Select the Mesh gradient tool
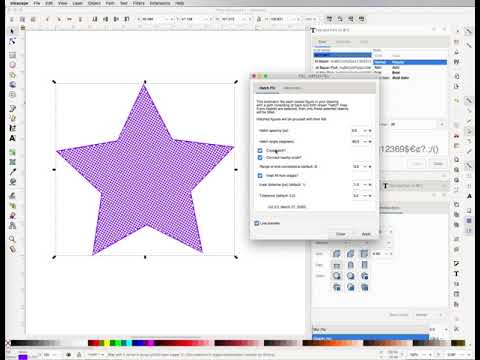This screenshot has height=360, width=480. click(x=12, y=162)
